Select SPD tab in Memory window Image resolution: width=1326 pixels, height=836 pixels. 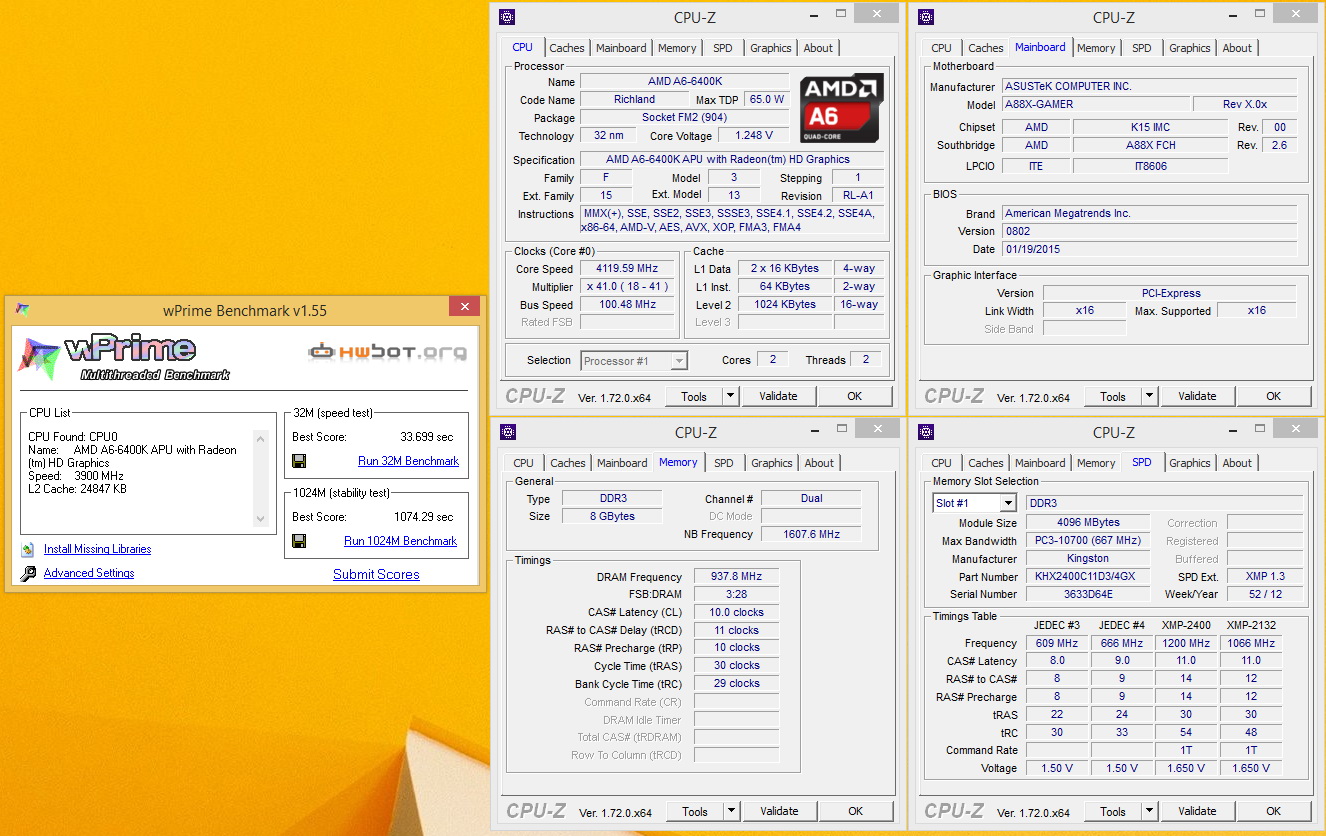pos(724,463)
